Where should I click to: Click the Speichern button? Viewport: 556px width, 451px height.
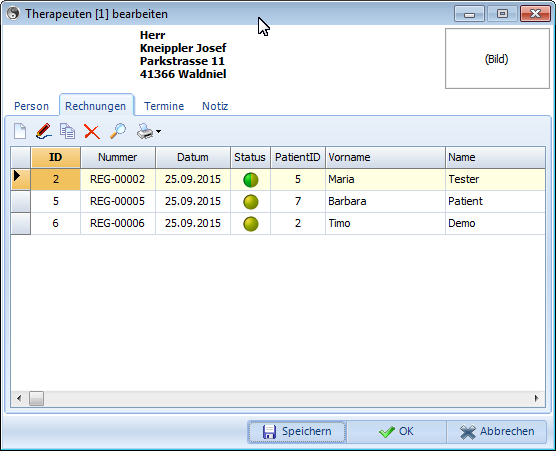pyautogui.click(x=297, y=431)
